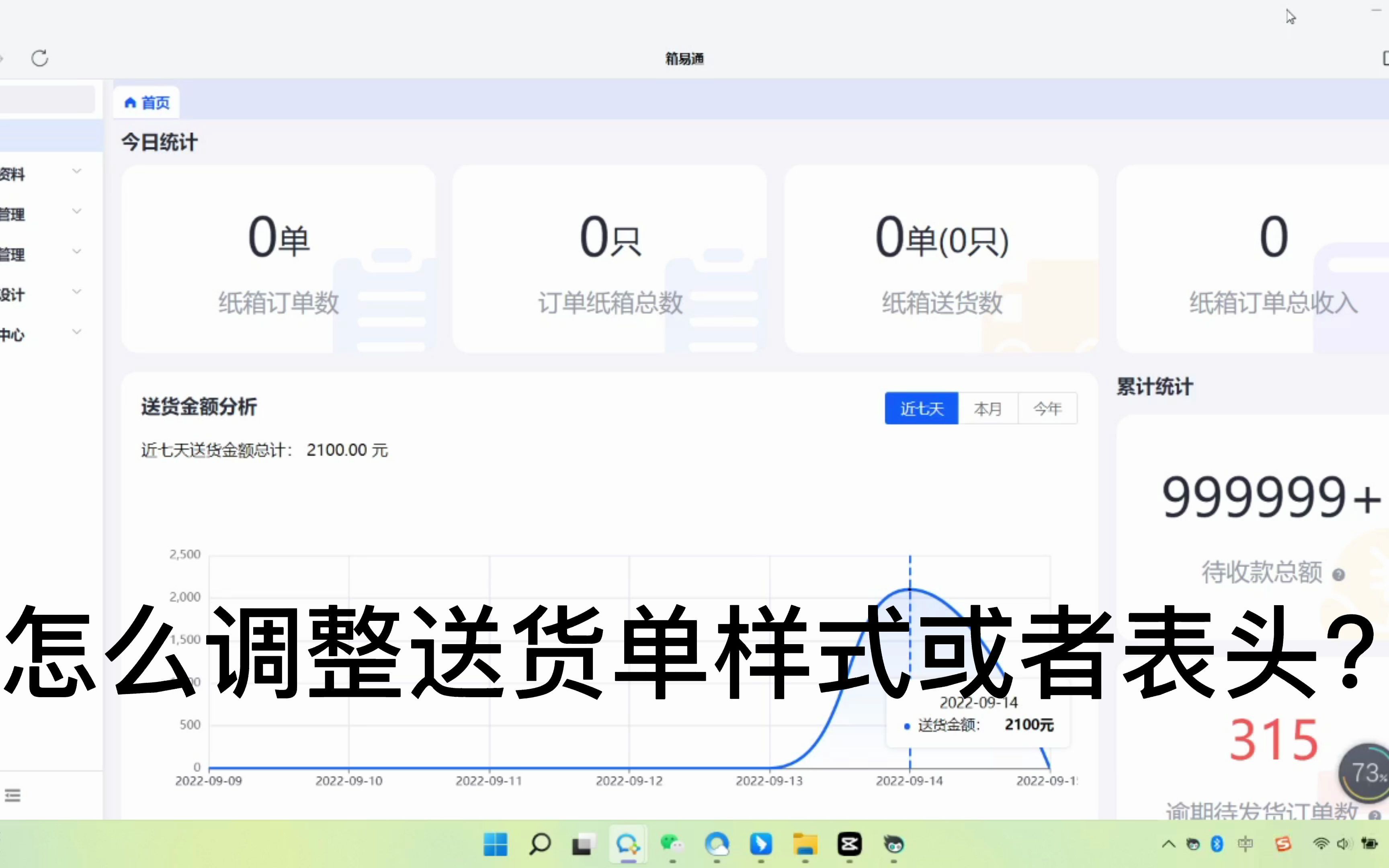
Task: Click the help icon beside 待收款总额
Action: (x=1338, y=575)
